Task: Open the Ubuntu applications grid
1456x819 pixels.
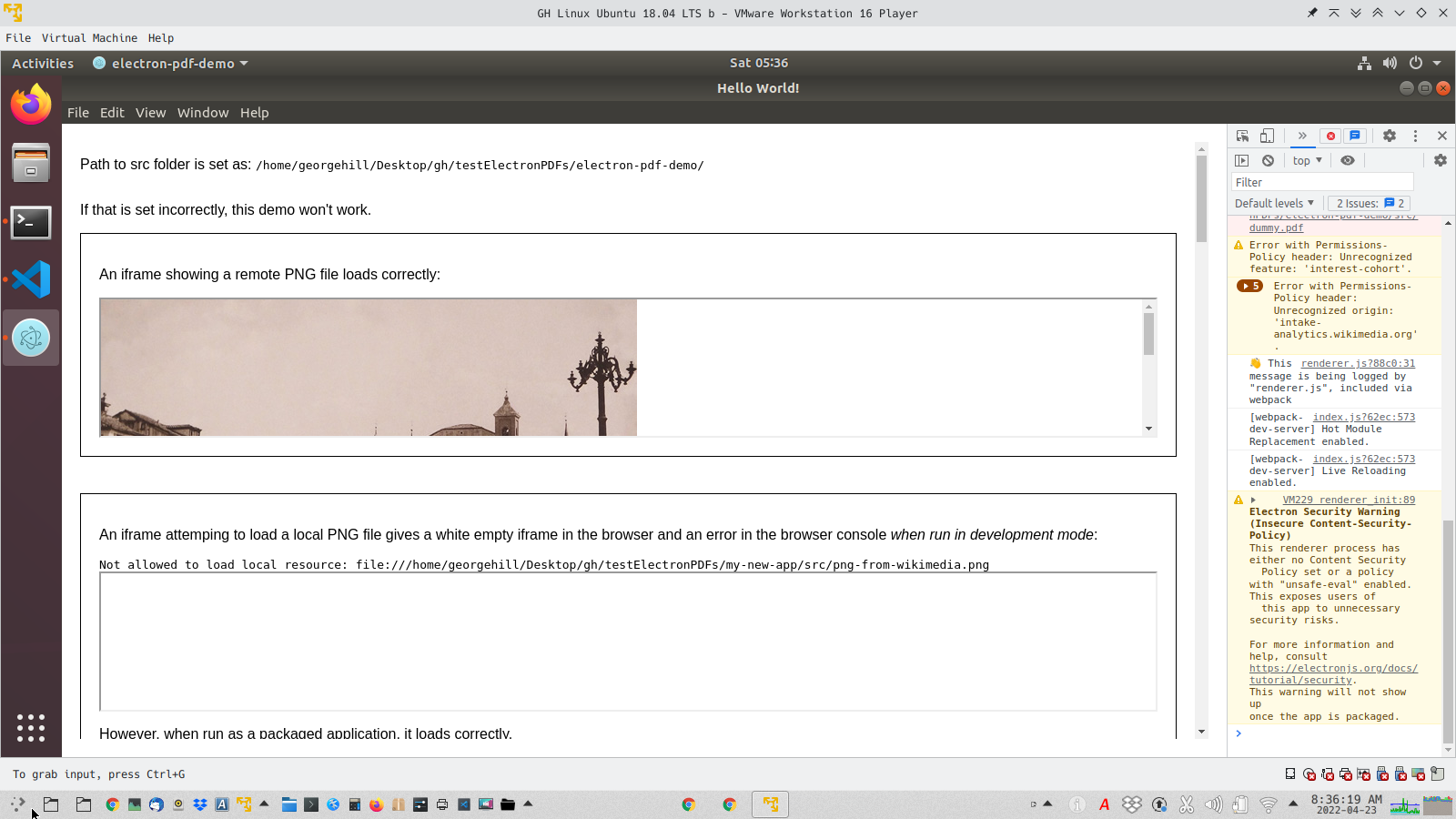Action: coord(31,728)
